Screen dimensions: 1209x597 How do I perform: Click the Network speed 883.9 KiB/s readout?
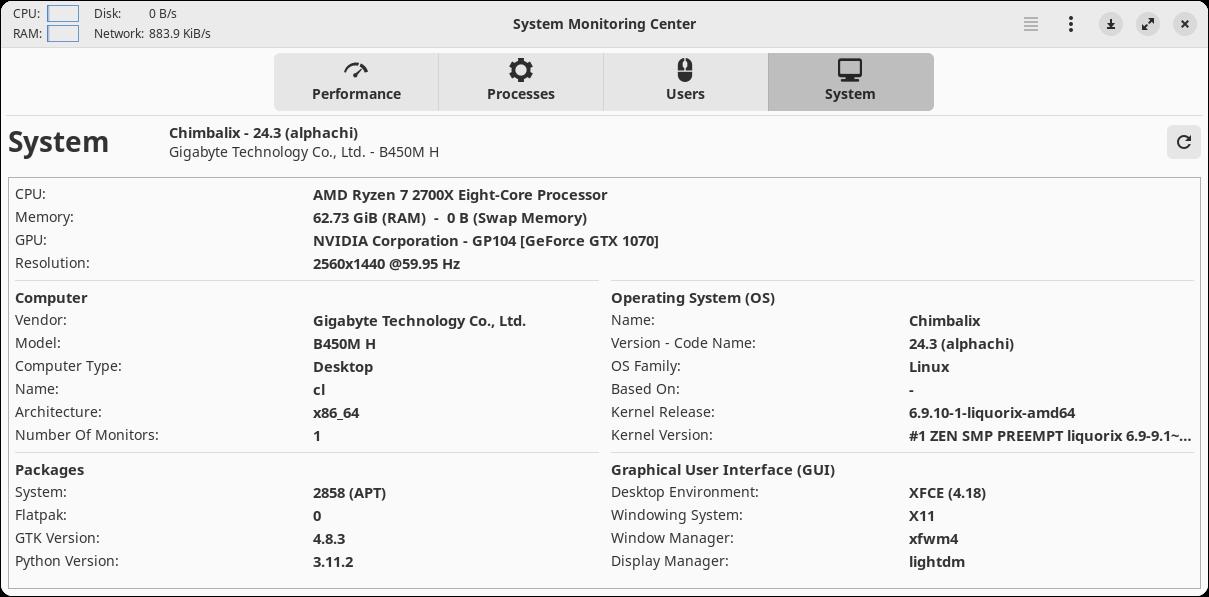pyautogui.click(x=179, y=33)
